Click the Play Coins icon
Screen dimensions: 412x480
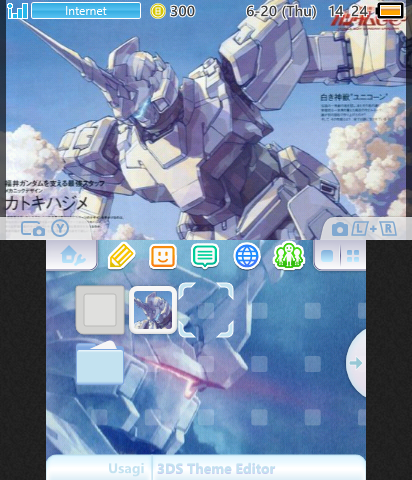tap(158, 11)
